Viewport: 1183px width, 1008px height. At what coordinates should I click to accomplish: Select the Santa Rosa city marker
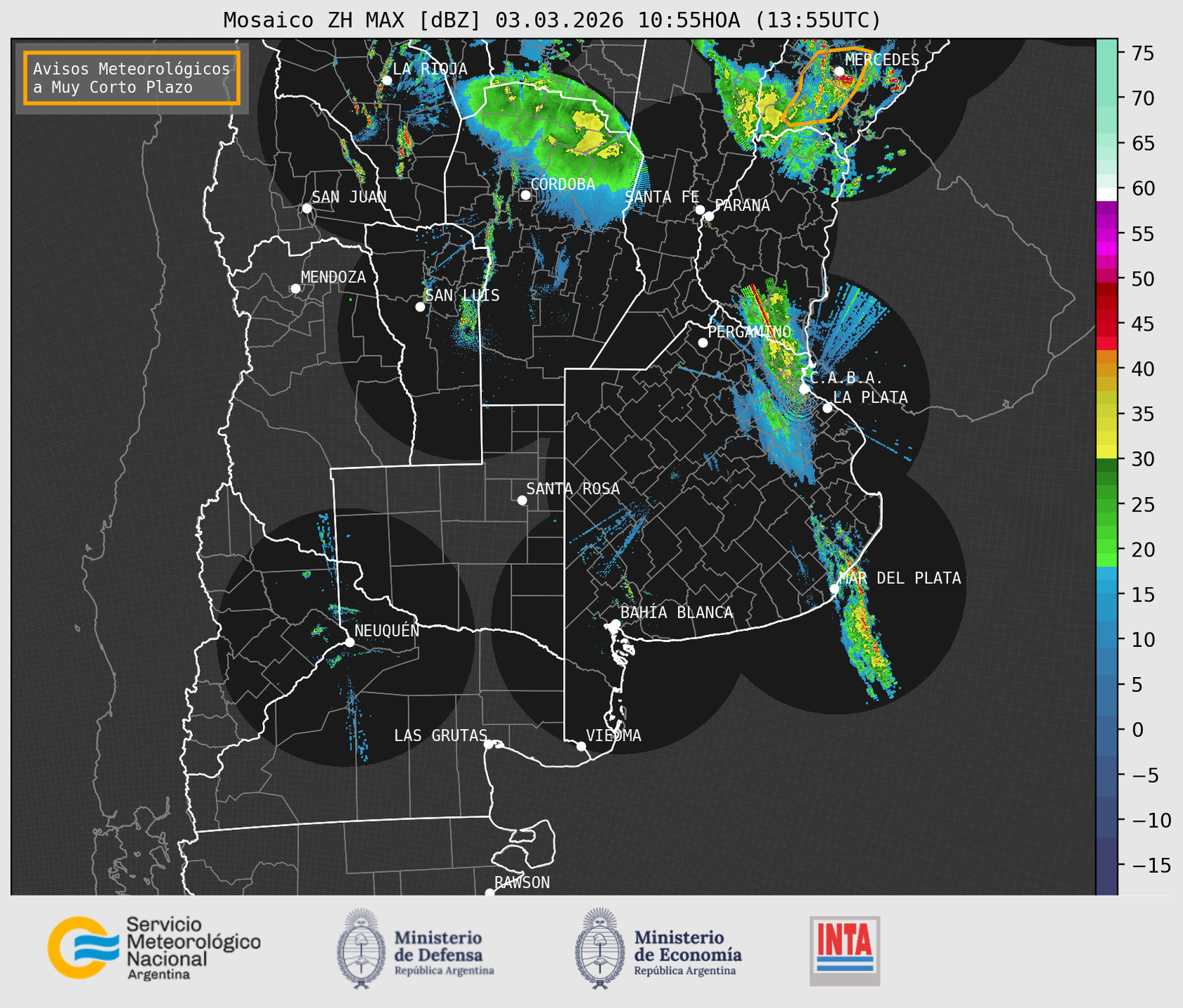[x=522, y=500]
